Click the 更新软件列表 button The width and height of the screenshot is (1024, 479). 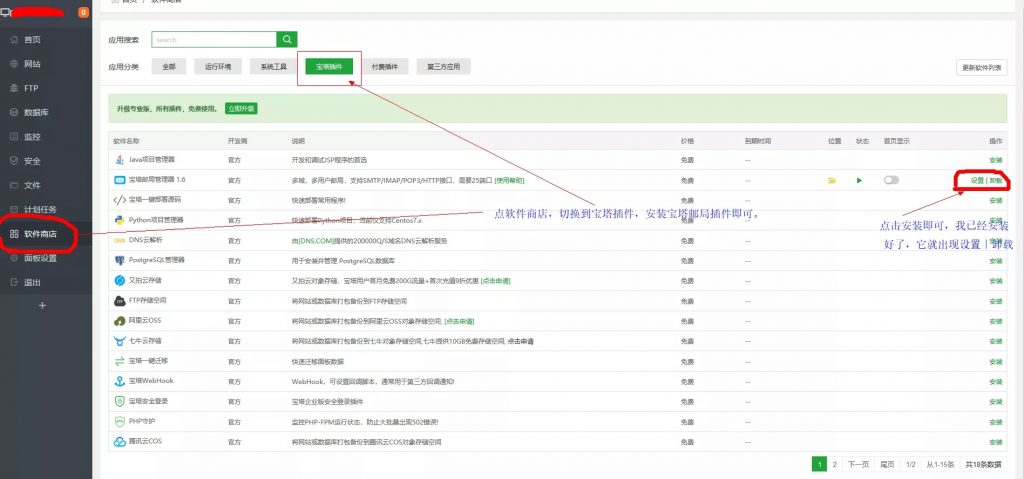pos(981,67)
